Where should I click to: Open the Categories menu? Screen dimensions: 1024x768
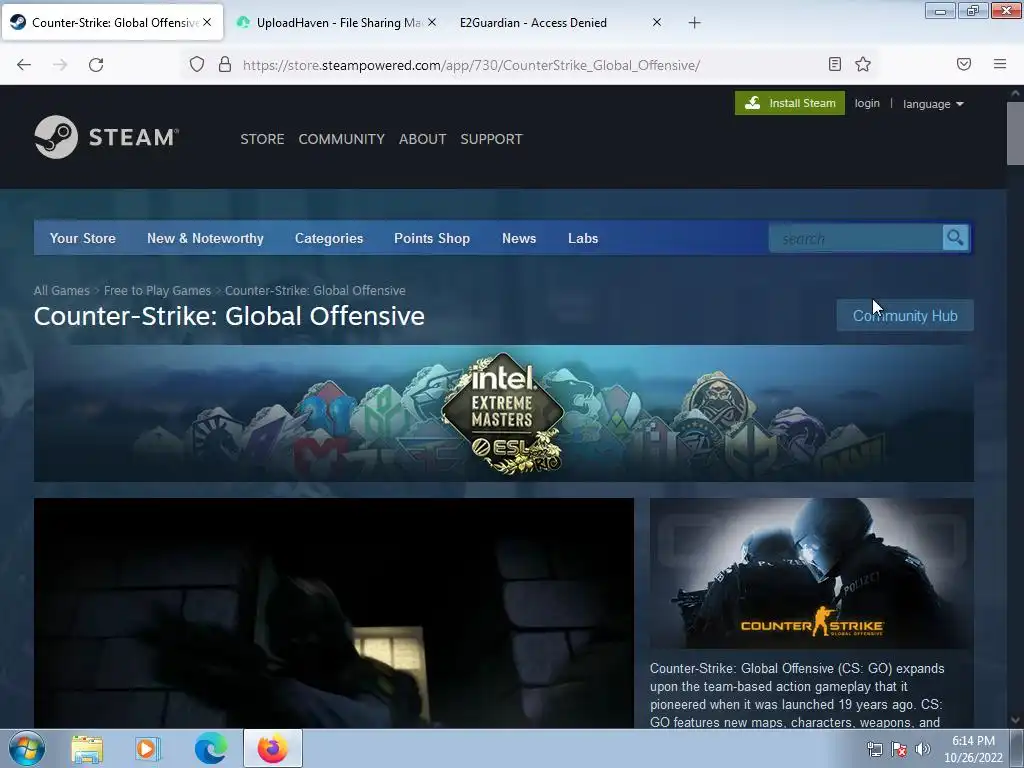[x=328, y=238]
